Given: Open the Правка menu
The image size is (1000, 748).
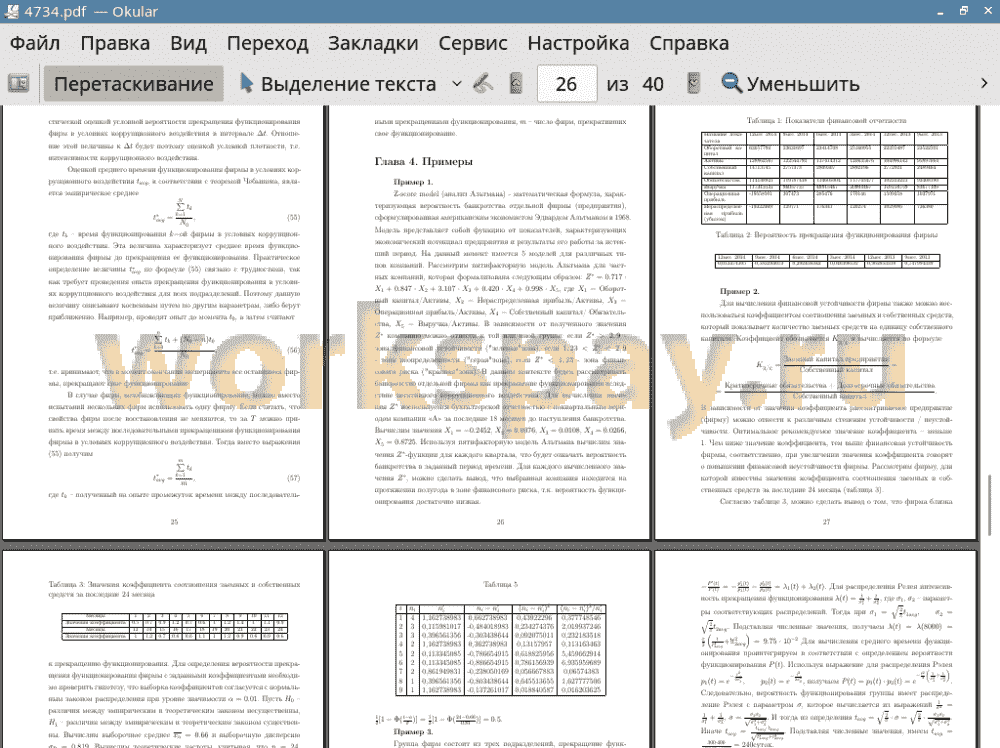Looking at the screenshot, I should click(x=115, y=43).
